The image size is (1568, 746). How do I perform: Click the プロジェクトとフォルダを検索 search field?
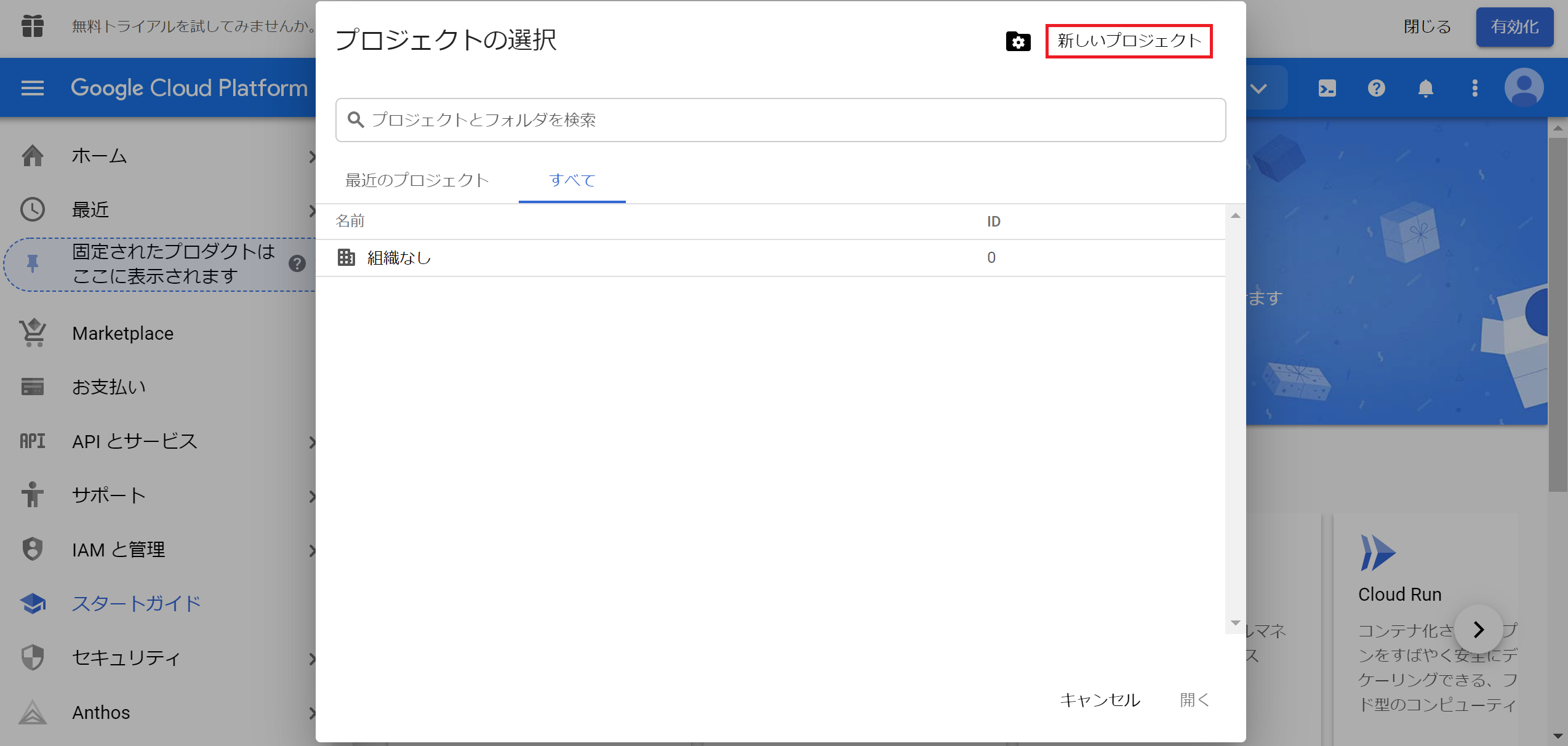[779, 120]
